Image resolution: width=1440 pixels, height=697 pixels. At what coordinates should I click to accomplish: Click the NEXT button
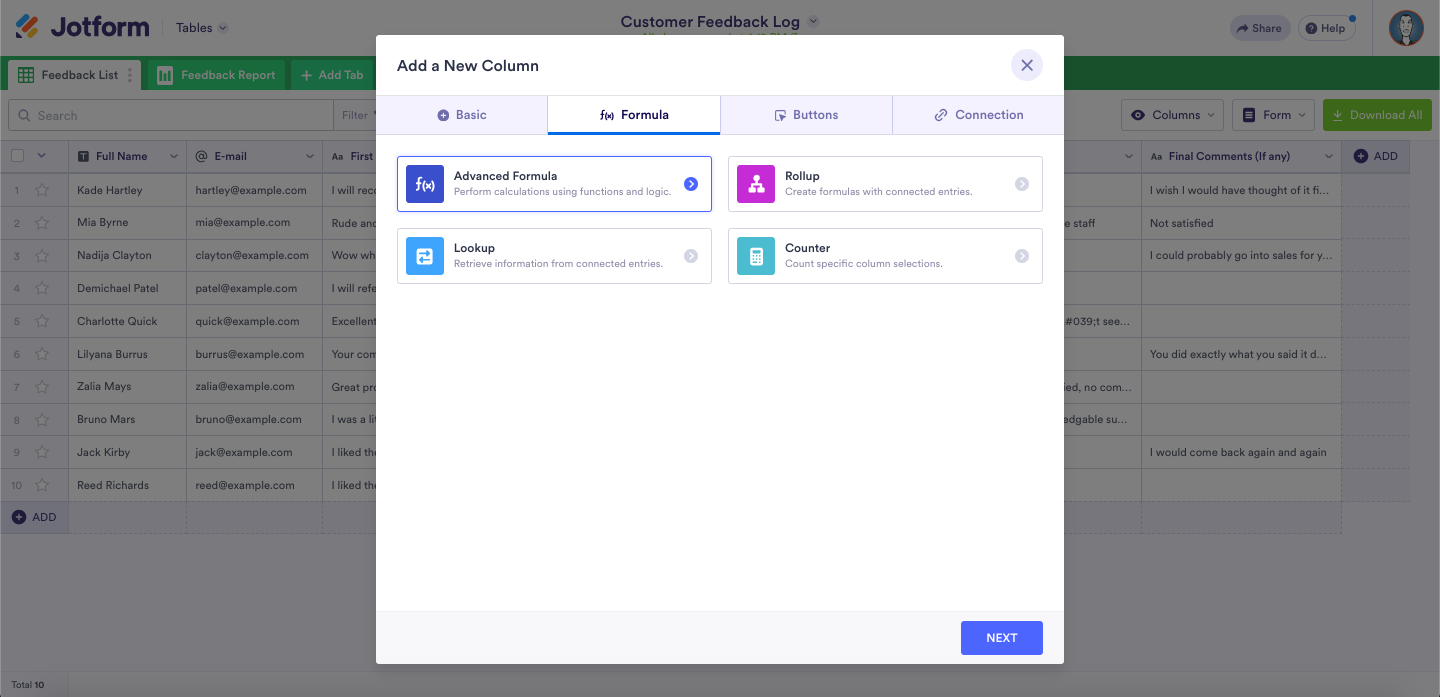[x=1002, y=638]
